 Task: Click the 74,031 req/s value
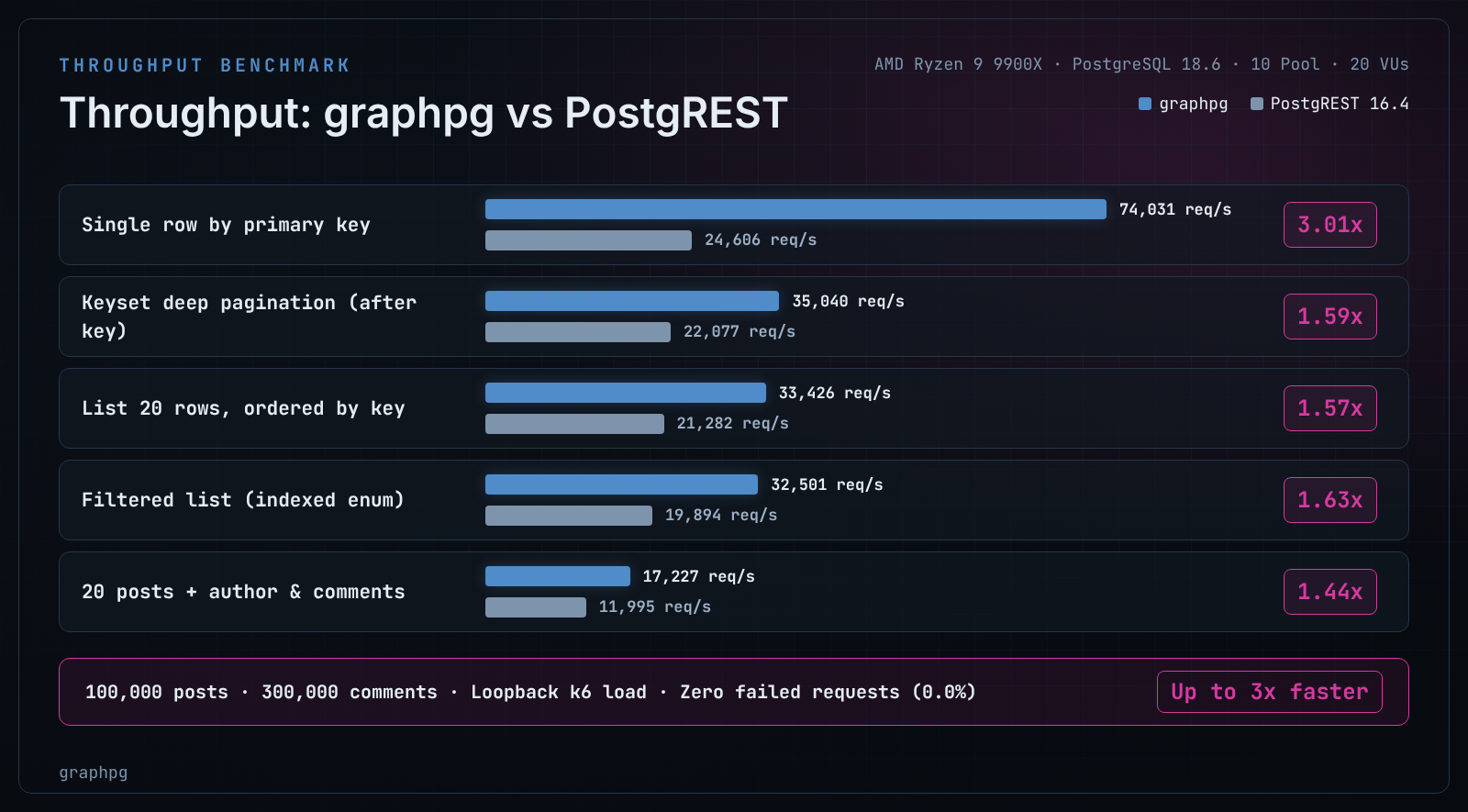(1175, 209)
